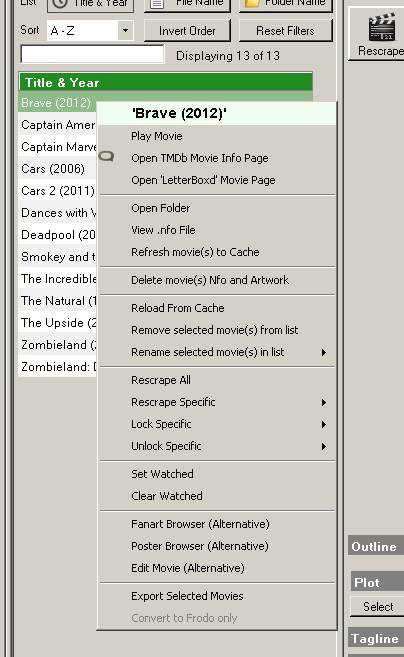Expand the Unlock Specific submenu arrow
This screenshot has height=657, width=404.
pos(324,446)
